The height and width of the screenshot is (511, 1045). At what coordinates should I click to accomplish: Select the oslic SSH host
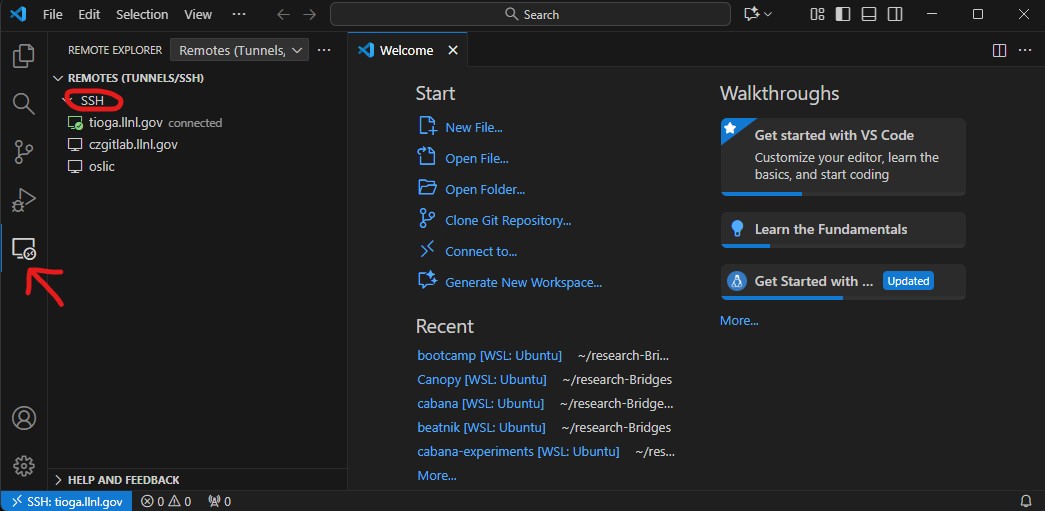(x=198, y=167)
